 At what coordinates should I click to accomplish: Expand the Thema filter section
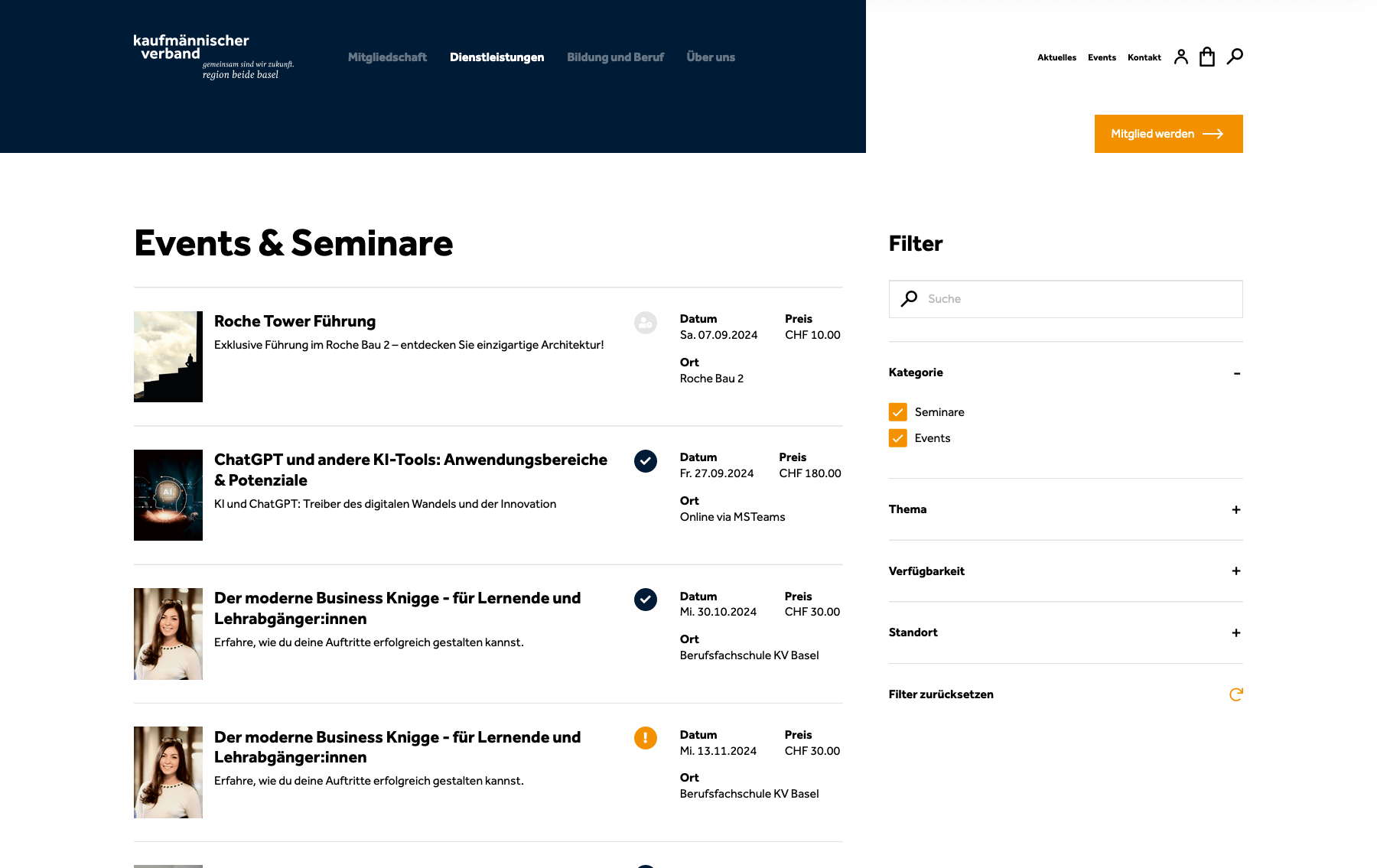tap(1236, 510)
